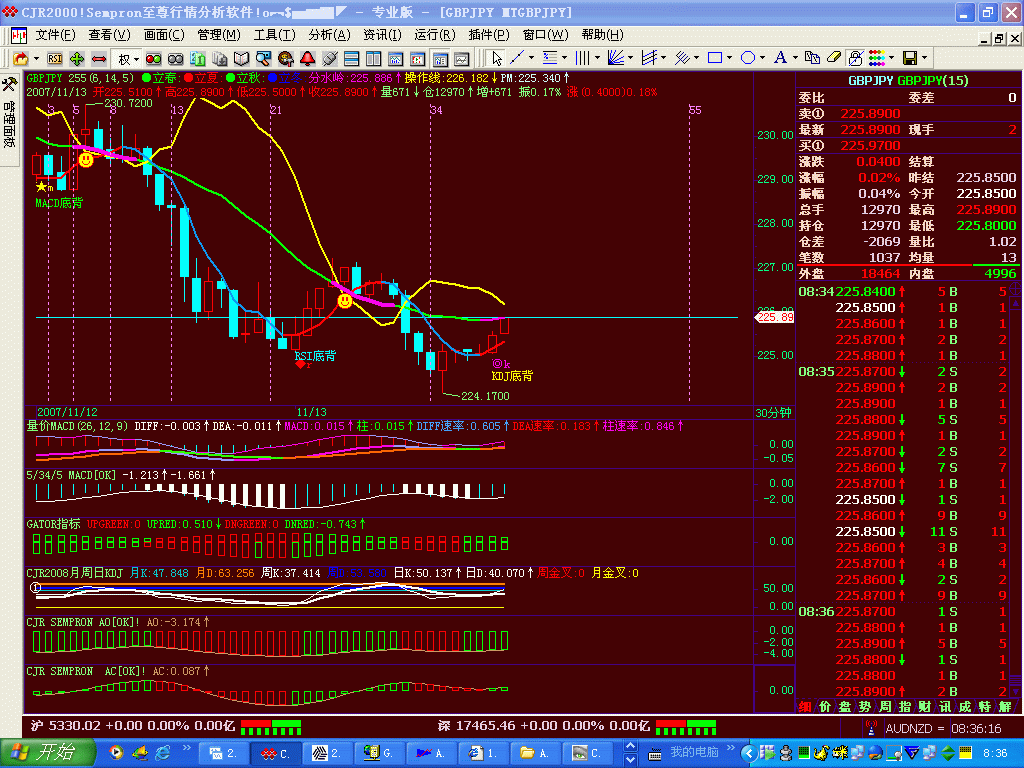This screenshot has width=1024, height=768.
Task: Click the red horizontal double-arrow icon
Action: tap(99, 59)
